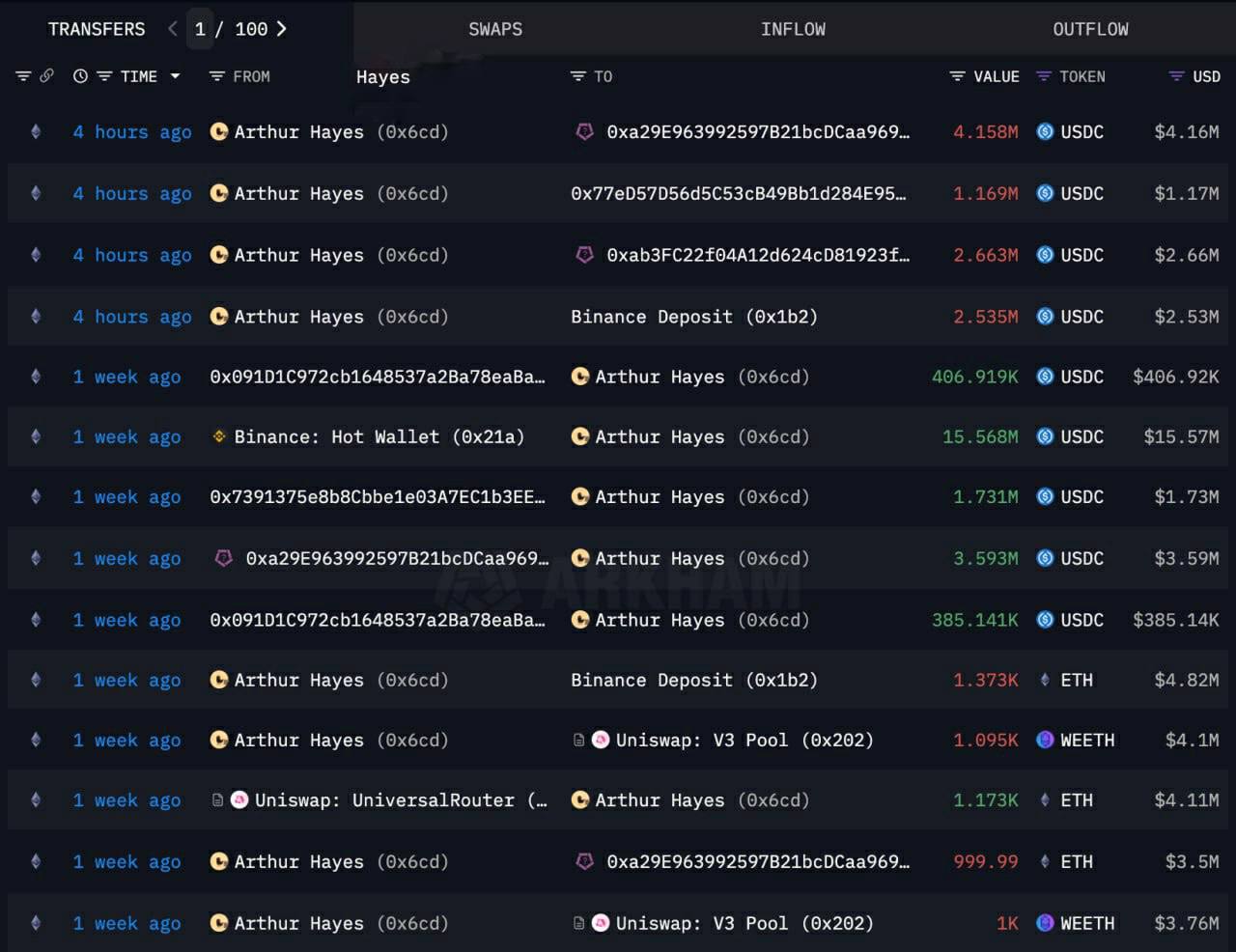Open address 0xa29E963992597B21bcDCaa969 on 4.158M row
The width and height of the screenshot is (1236, 952).
click(x=758, y=132)
